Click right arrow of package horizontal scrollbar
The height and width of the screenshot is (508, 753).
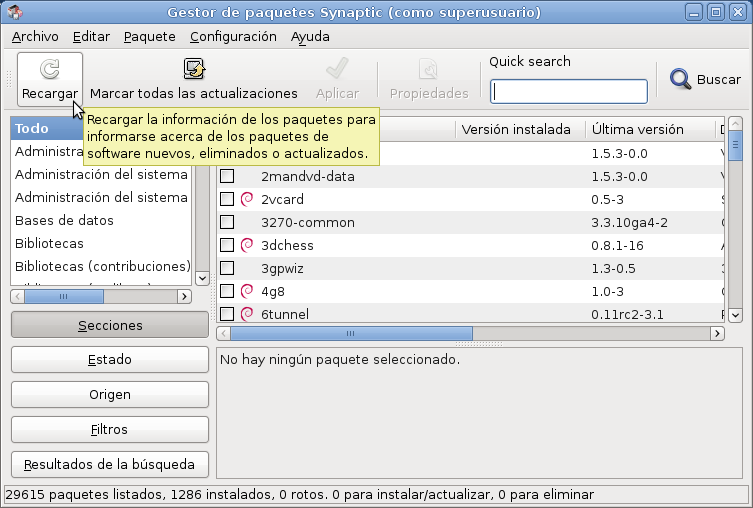(717, 333)
